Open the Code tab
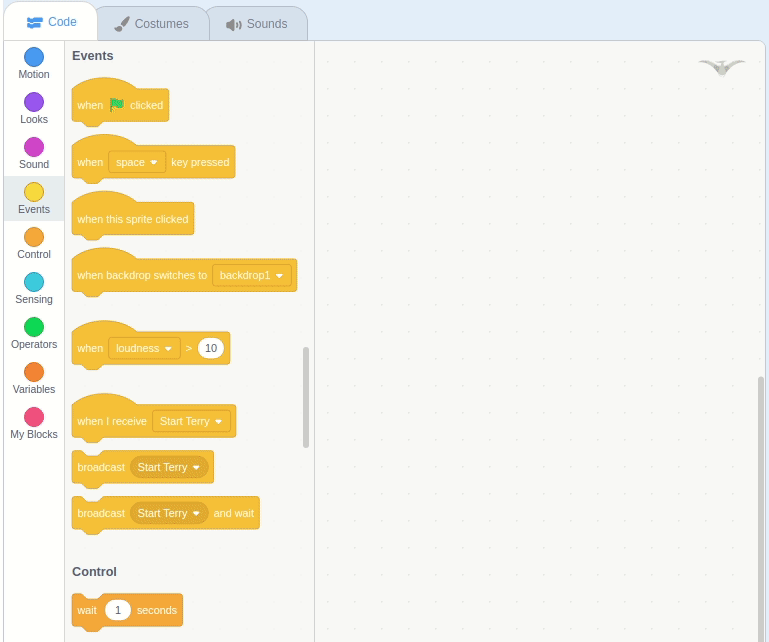 coord(51,22)
